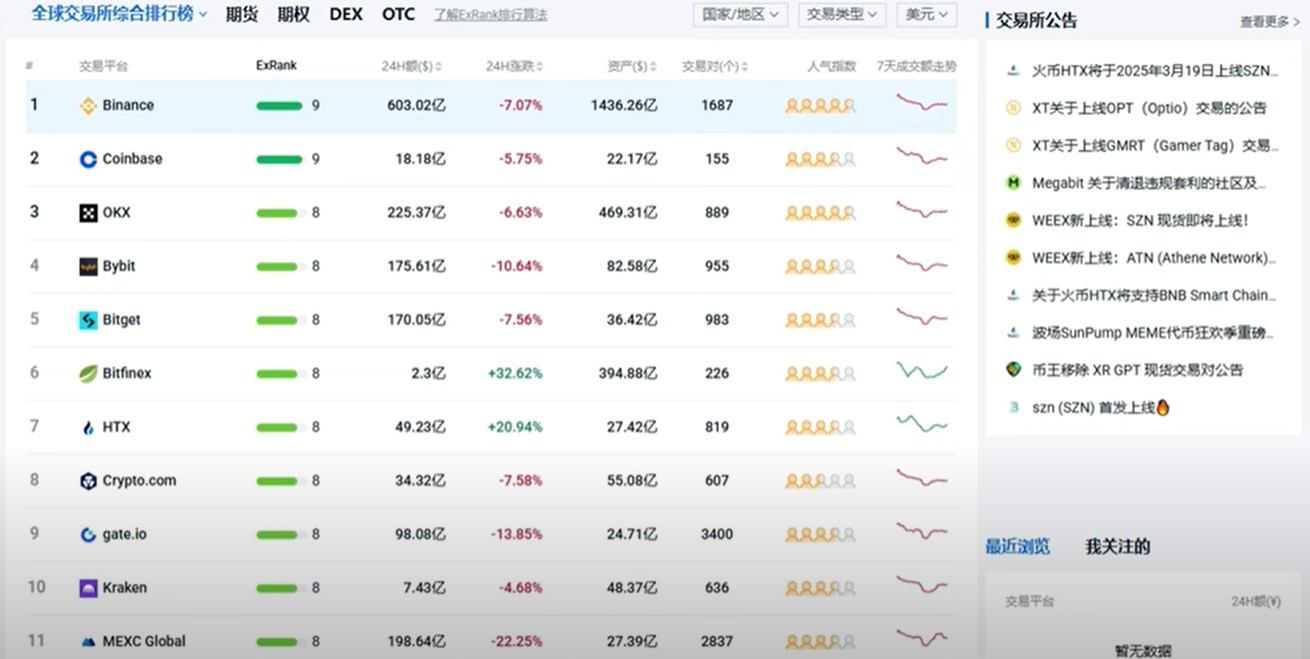Viewport: 1310px width, 659px height.
Task: Click HTX's 7-day volume trend chart
Action: 922,424
